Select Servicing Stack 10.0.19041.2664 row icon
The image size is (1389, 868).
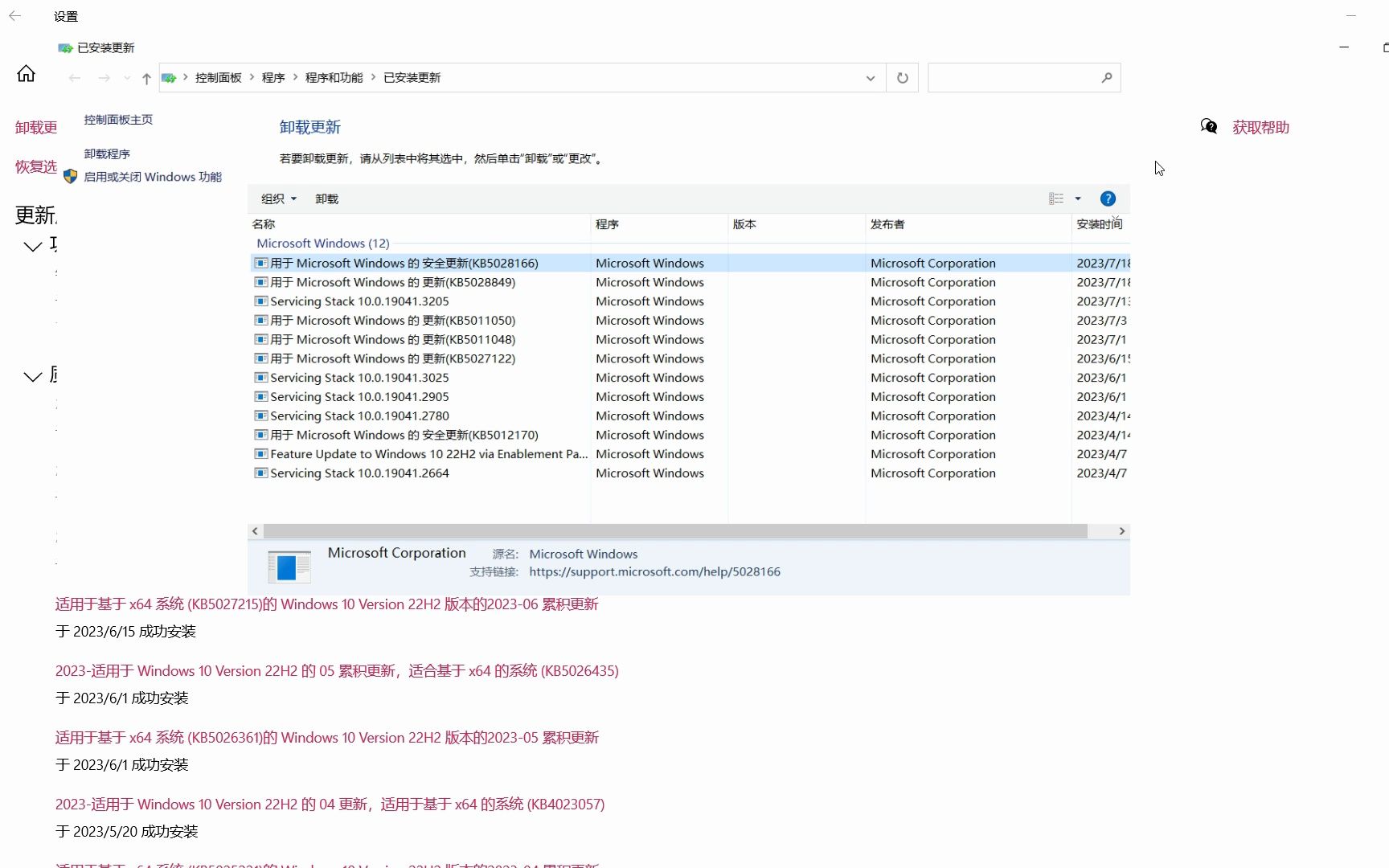click(x=261, y=473)
